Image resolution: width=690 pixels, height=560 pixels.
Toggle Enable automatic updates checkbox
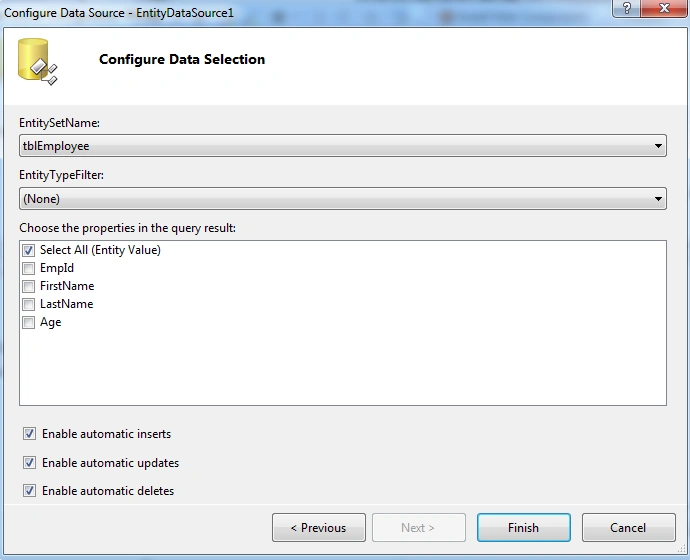[x=29, y=463]
